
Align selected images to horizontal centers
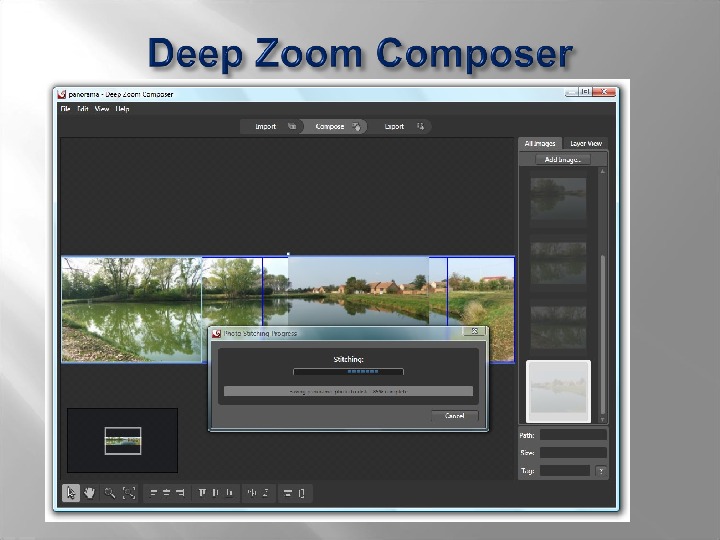click(167, 493)
